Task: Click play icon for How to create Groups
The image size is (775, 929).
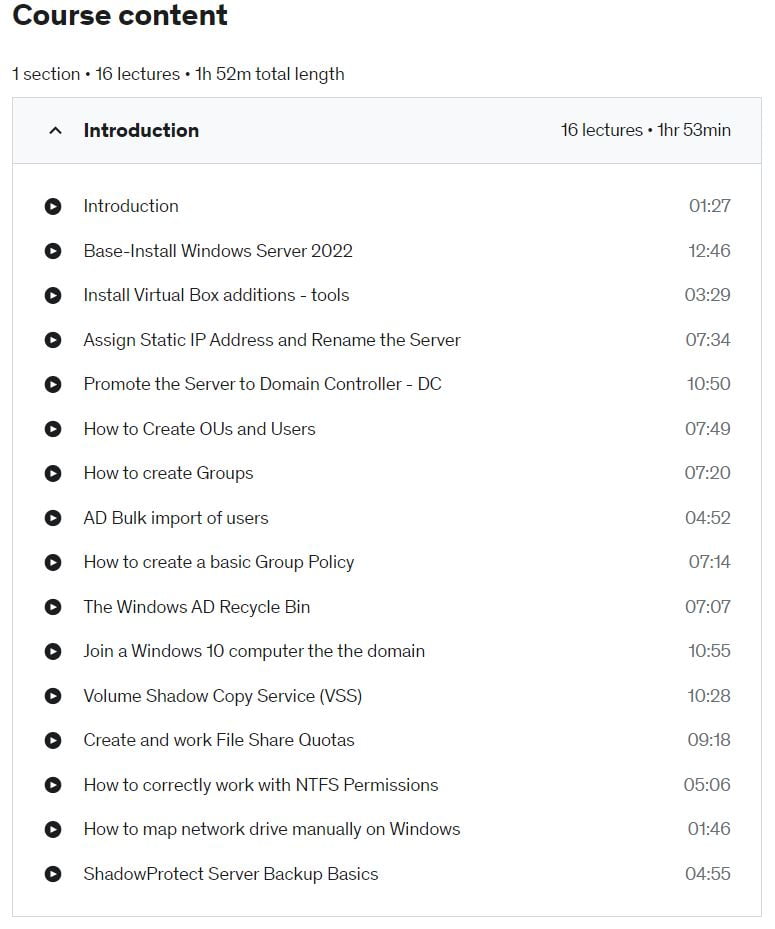Action: point(53,473)
